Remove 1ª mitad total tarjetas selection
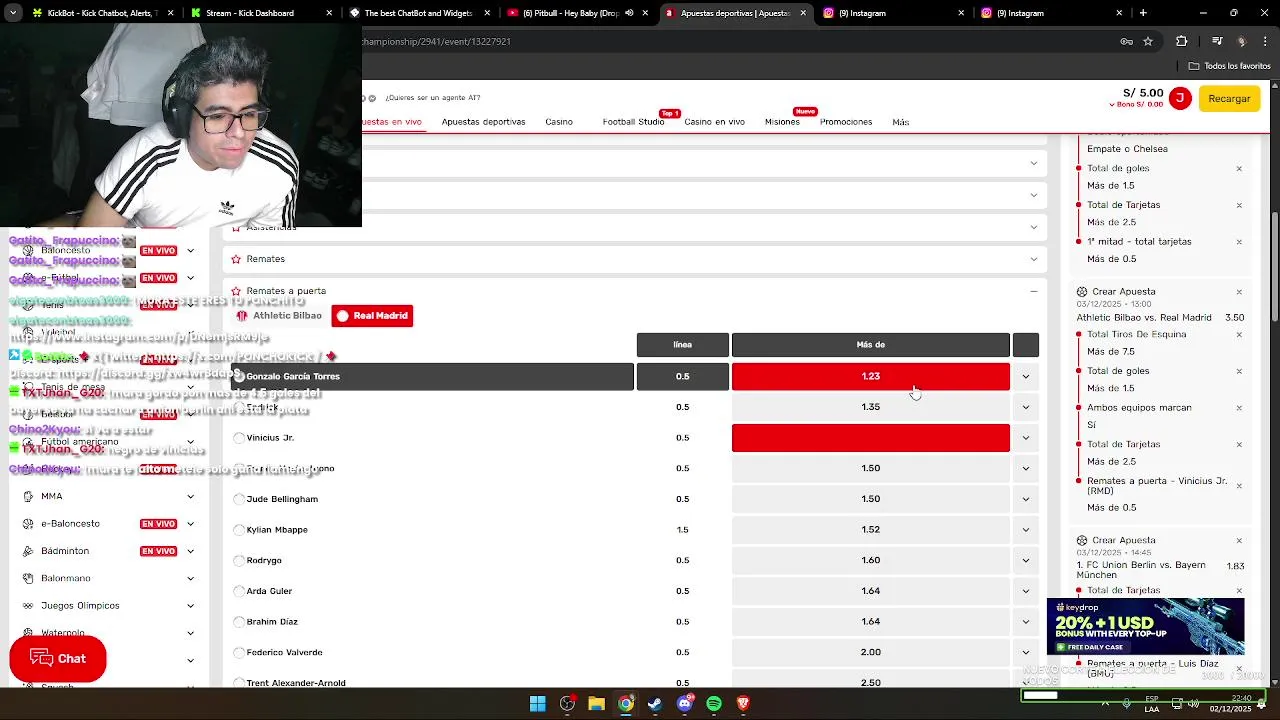The width and height of the screenshot is (1280, 720). (x=1239, y=242)
